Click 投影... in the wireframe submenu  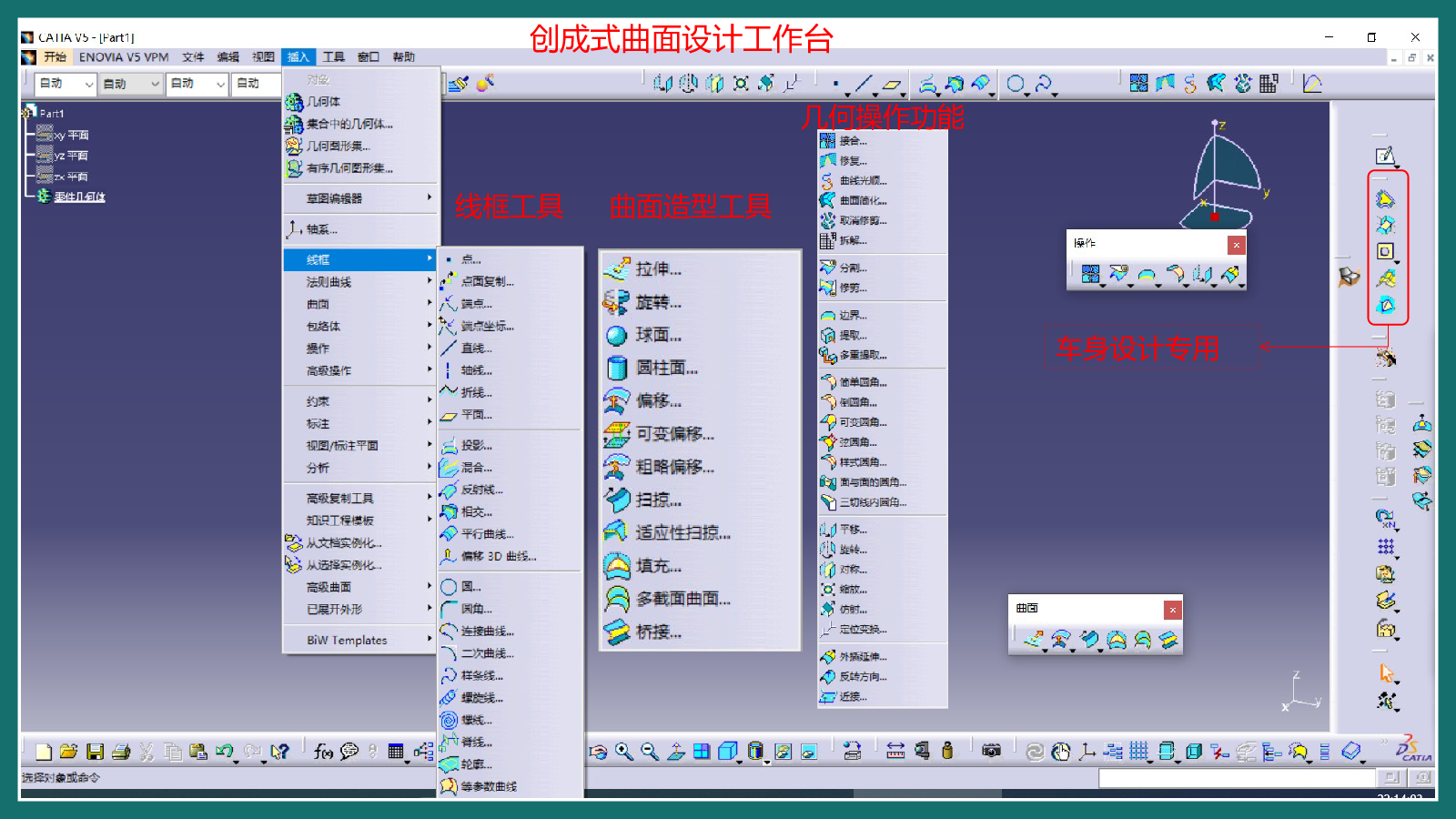click(510, 446)
